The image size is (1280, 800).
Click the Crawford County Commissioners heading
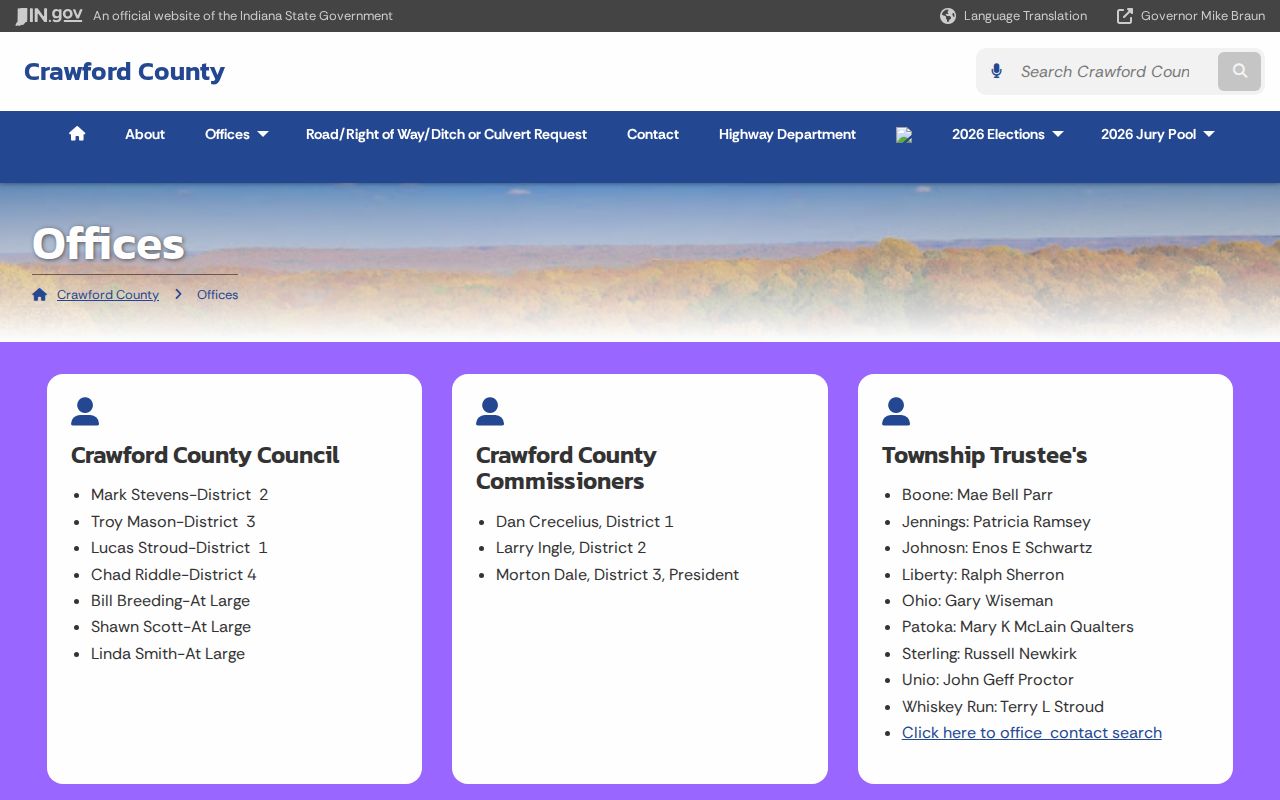point(566,468)
